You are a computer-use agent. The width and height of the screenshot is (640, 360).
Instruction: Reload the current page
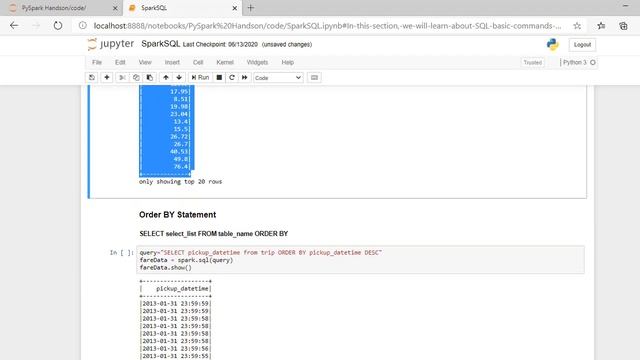pyautogui.click(x=58, y=26)
